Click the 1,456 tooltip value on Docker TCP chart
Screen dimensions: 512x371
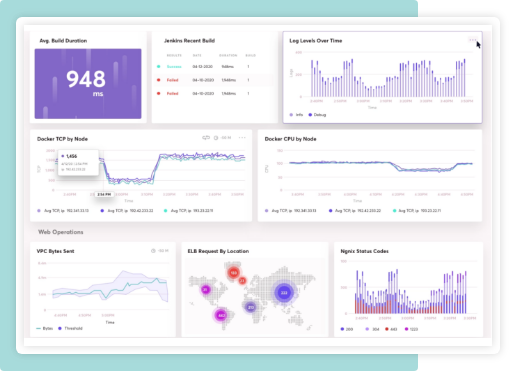tap(72, 156)
